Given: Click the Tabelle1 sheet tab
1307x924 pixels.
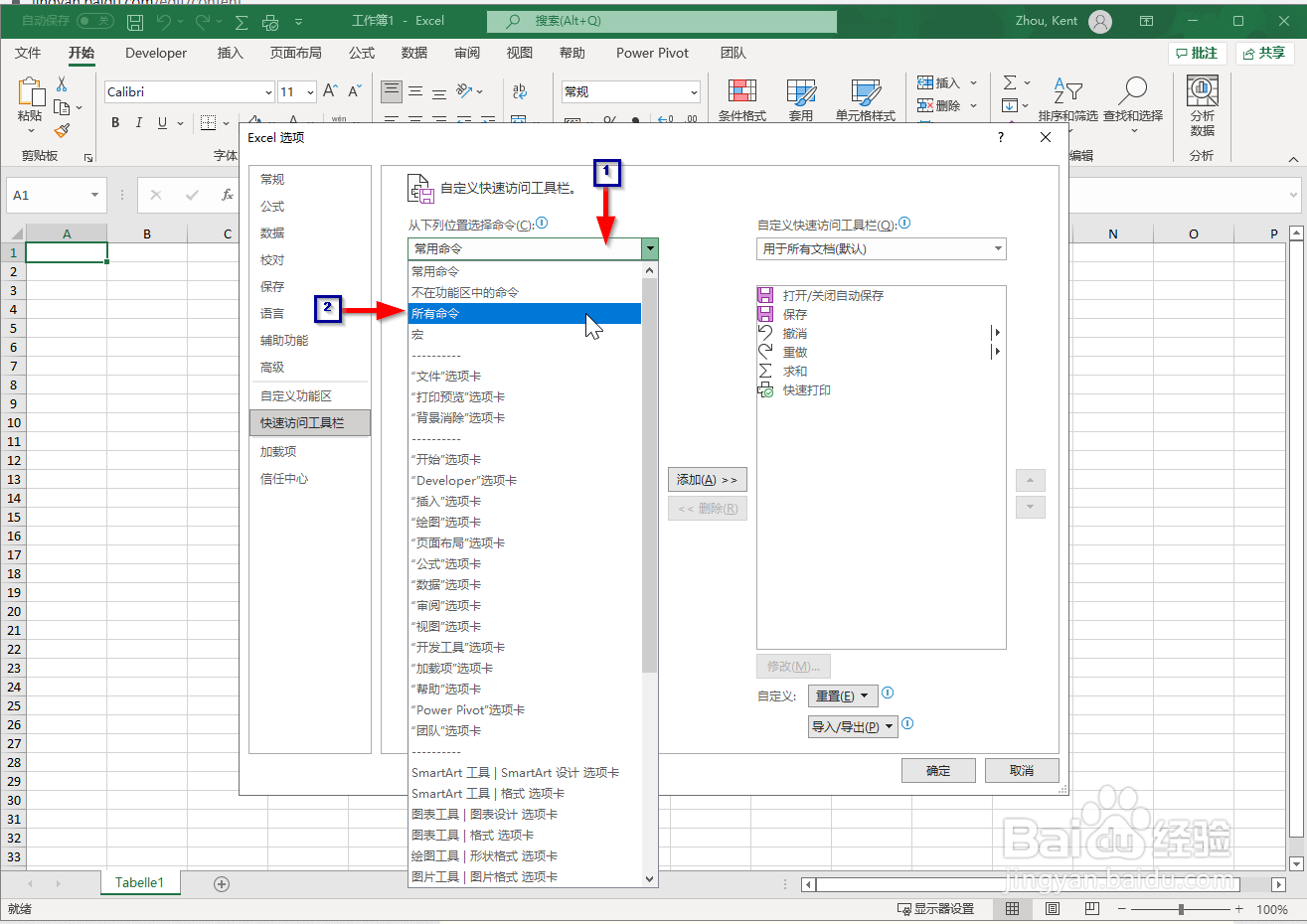Looking at the screenshot, I should tap(139, 882).
